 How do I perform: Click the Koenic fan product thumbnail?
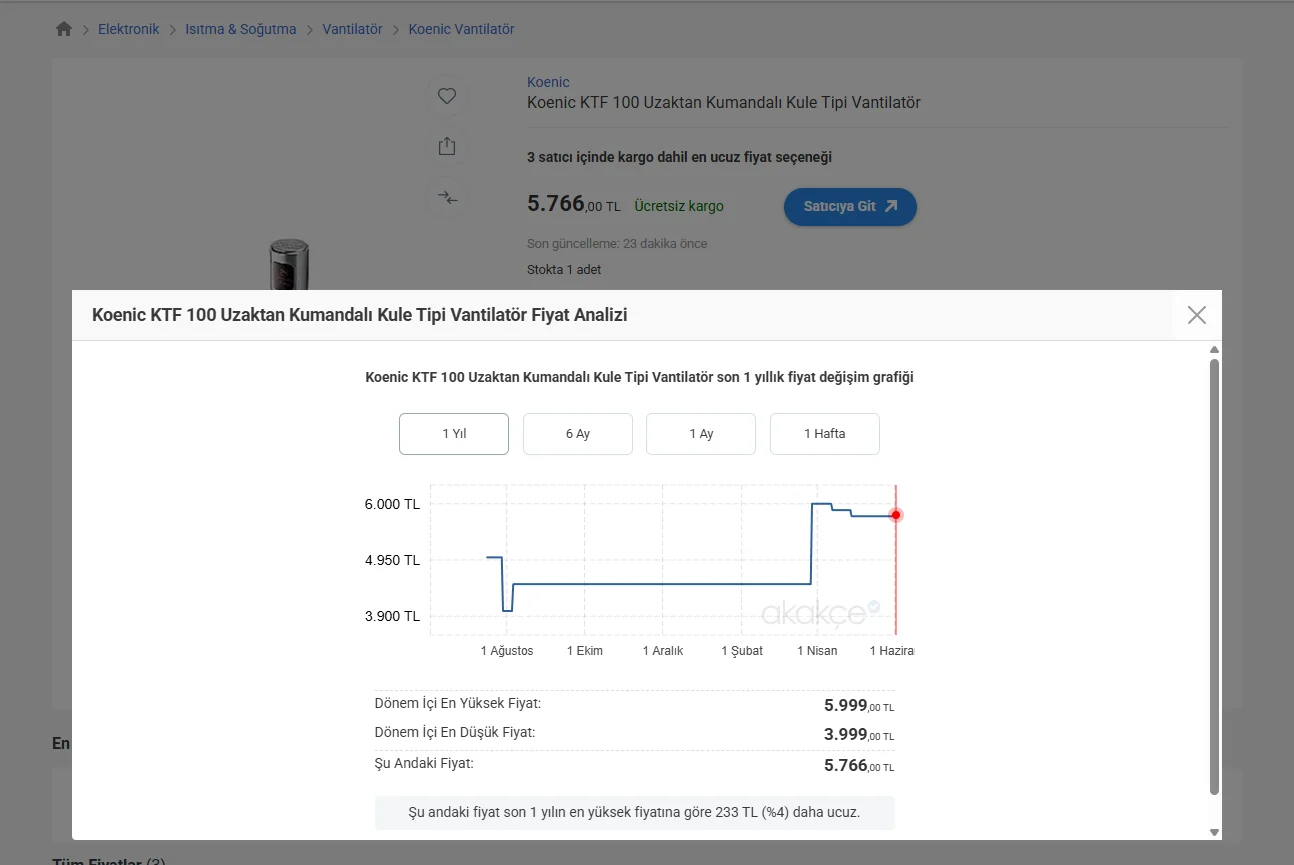point(288,264)
